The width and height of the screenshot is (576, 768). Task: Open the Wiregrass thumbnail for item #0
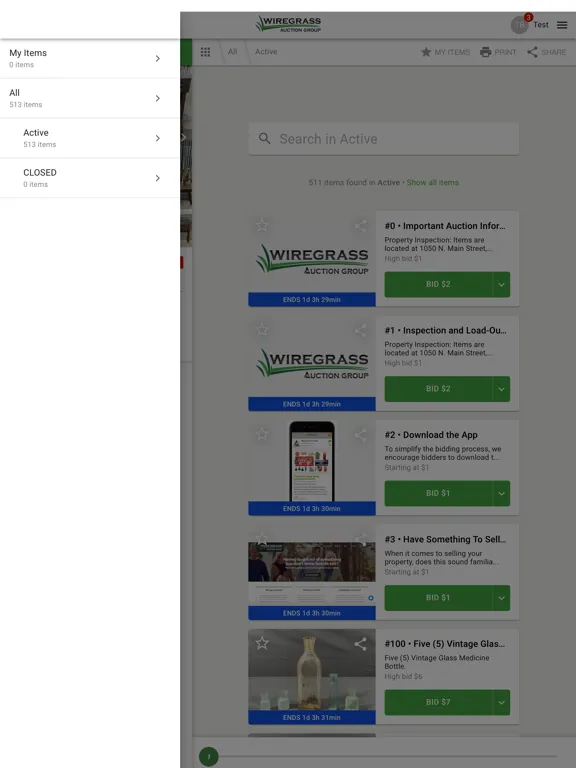tap(312, 259)
